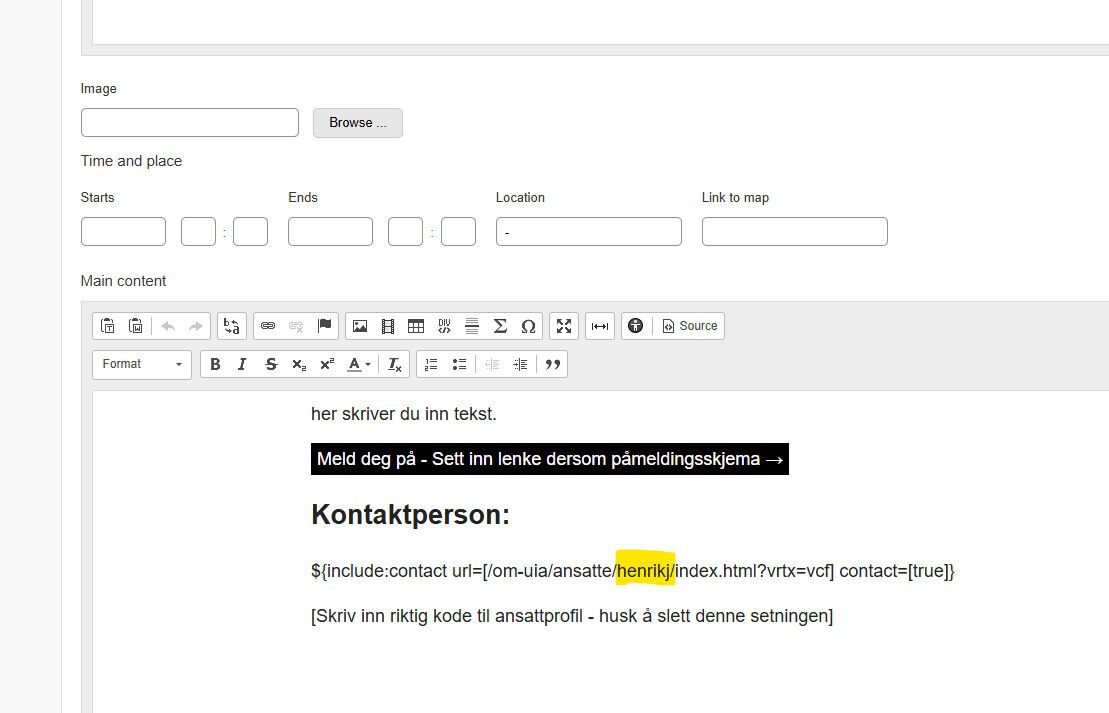Increase the indent level

coord(520,364)
